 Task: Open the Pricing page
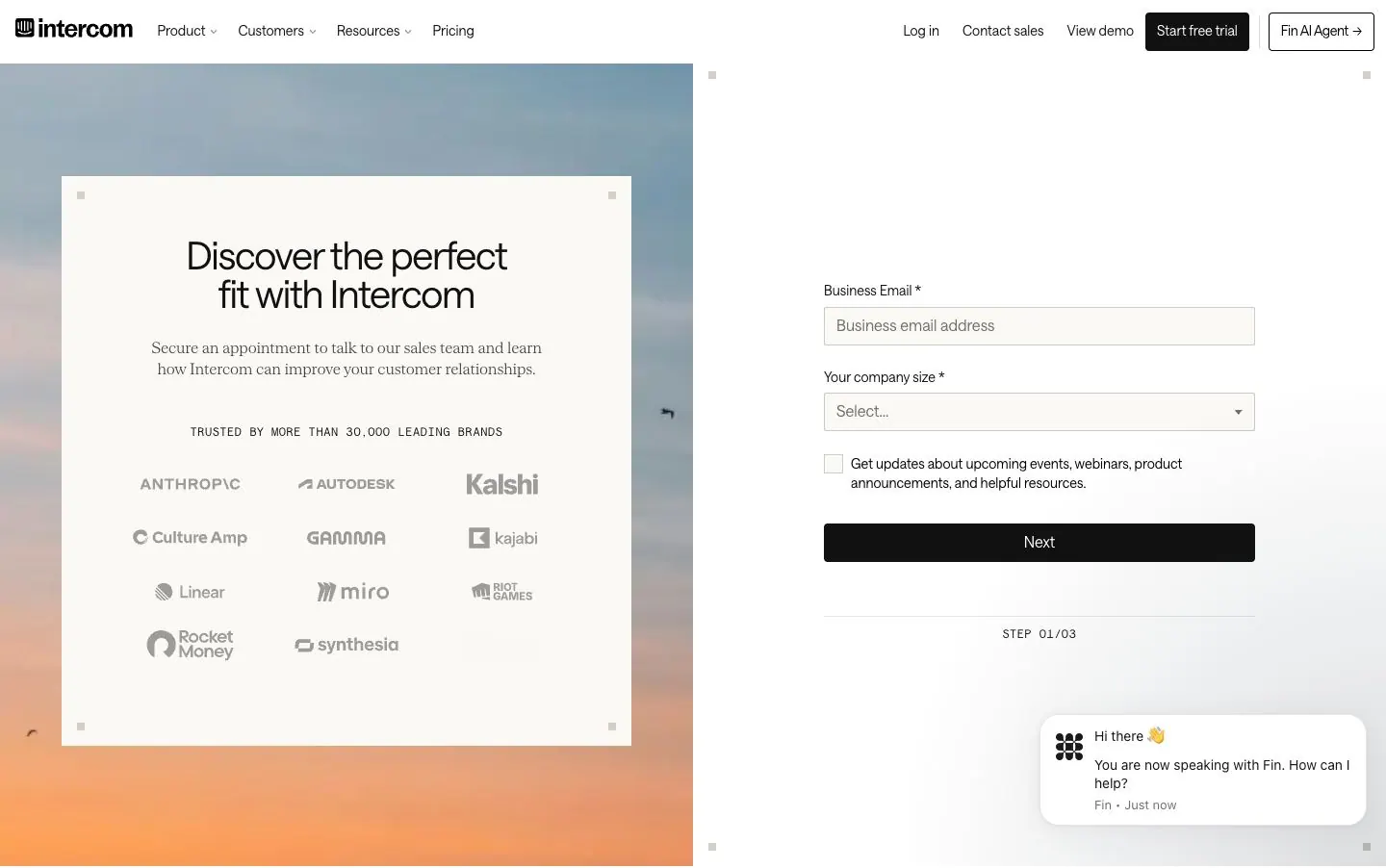tap(453, 31)
